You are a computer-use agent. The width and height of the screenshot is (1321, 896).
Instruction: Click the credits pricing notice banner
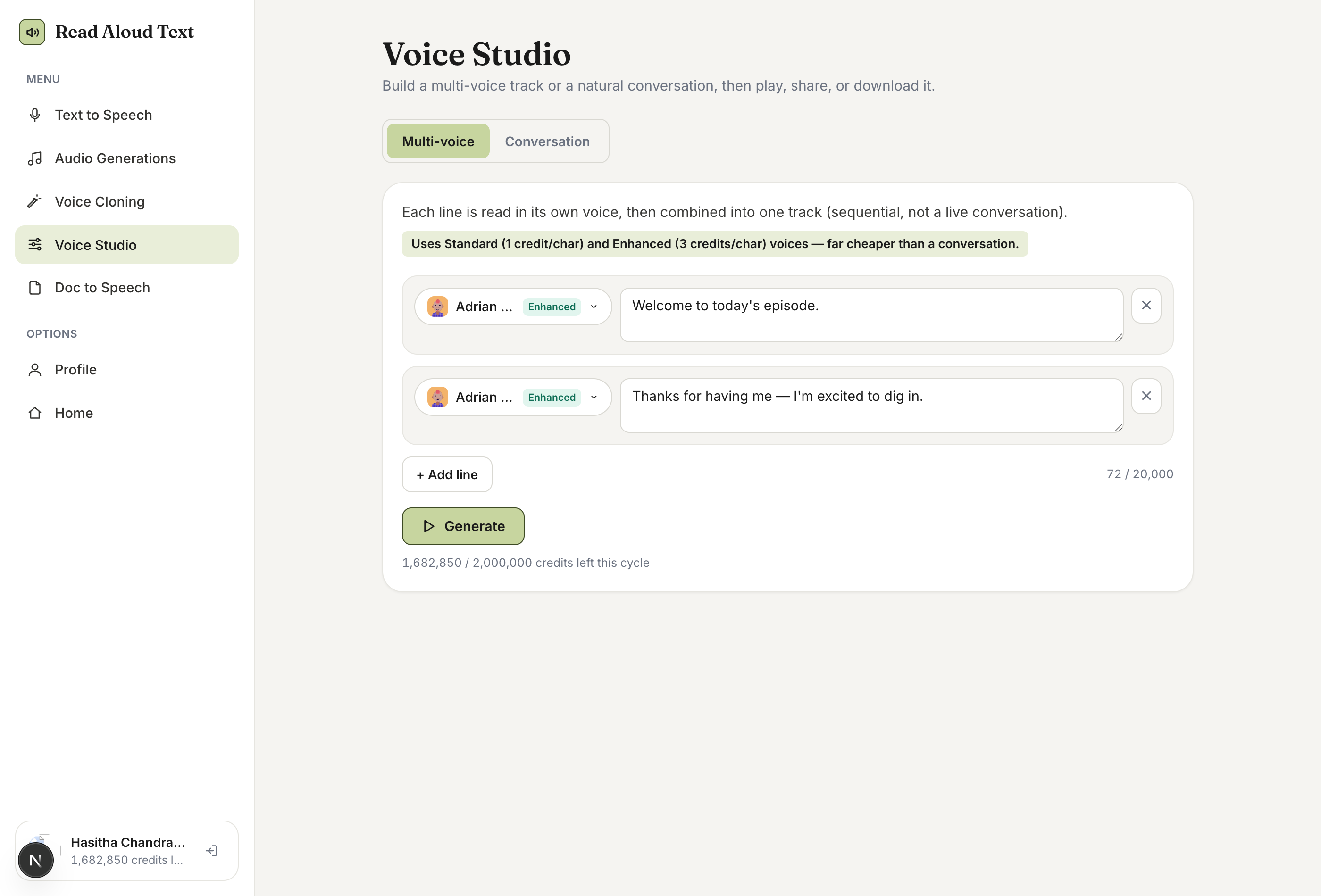pyautogui.click(x=714, y=243)
